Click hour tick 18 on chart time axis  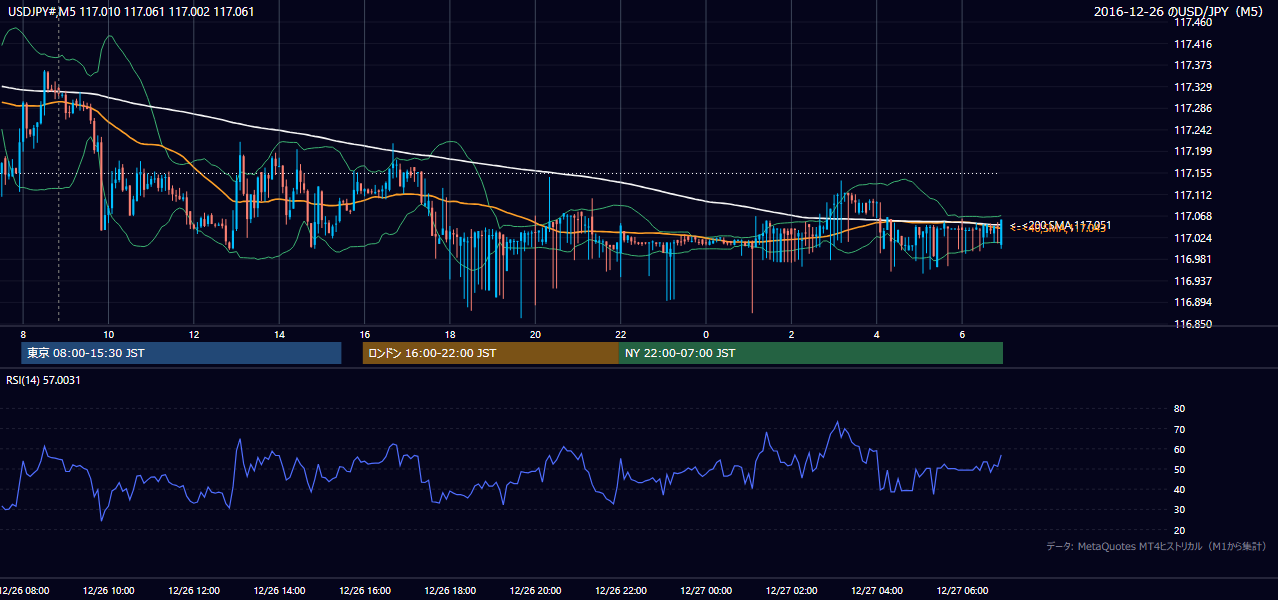[x=450, y=334]
